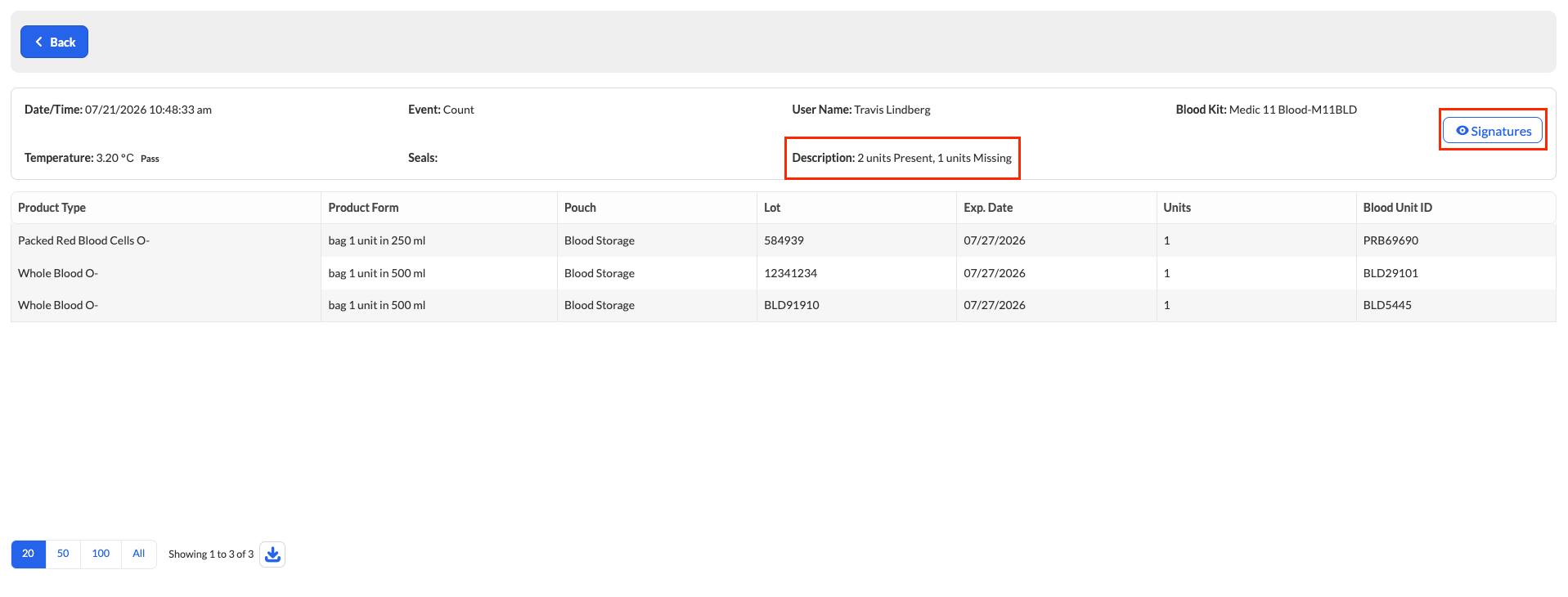Viewport: 1568px width, 597px height.
Task: Click Blood Unit ID BLD5445
Action: [x=1387, y=305]
